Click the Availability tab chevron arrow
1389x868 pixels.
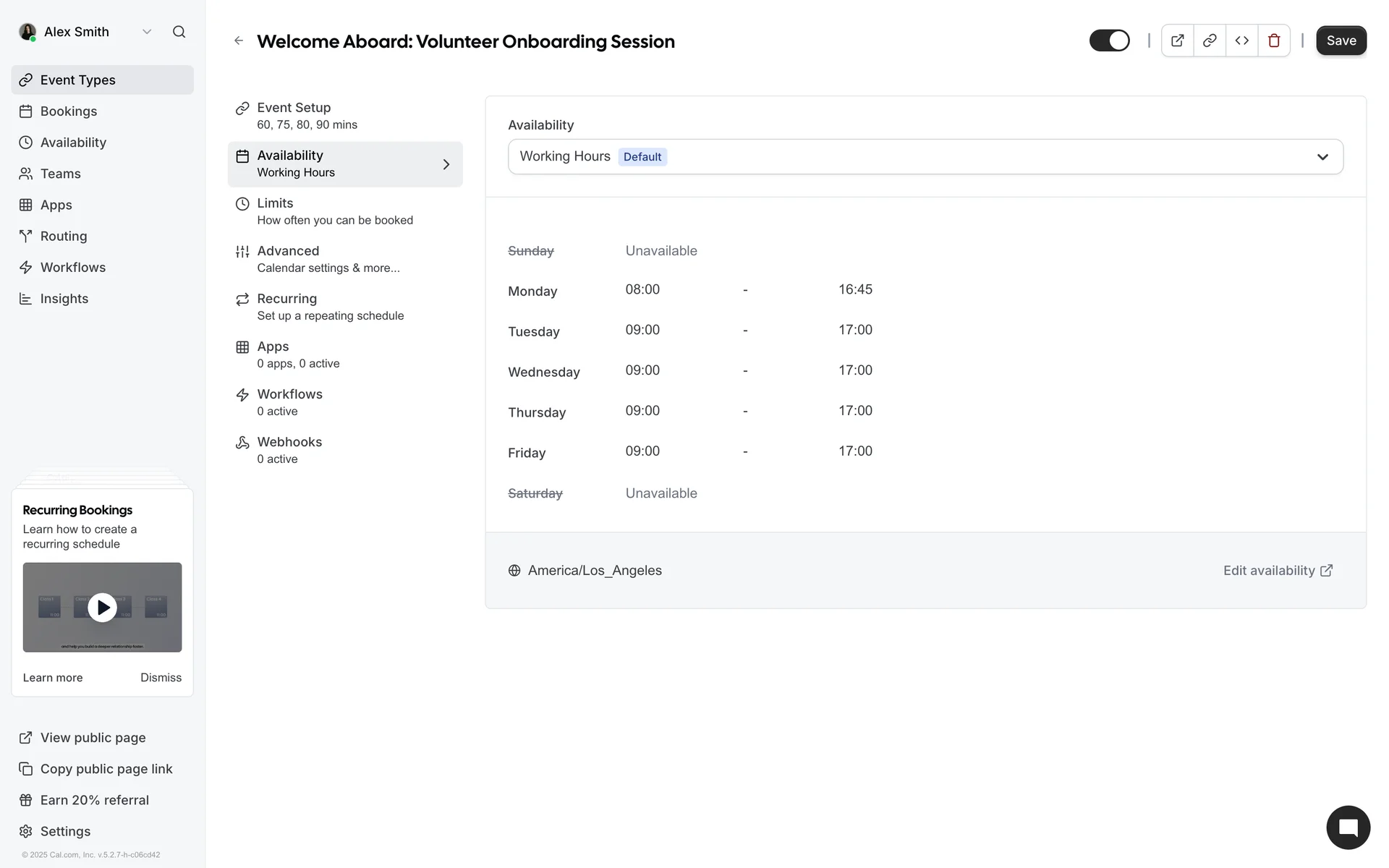click(446, 164)
